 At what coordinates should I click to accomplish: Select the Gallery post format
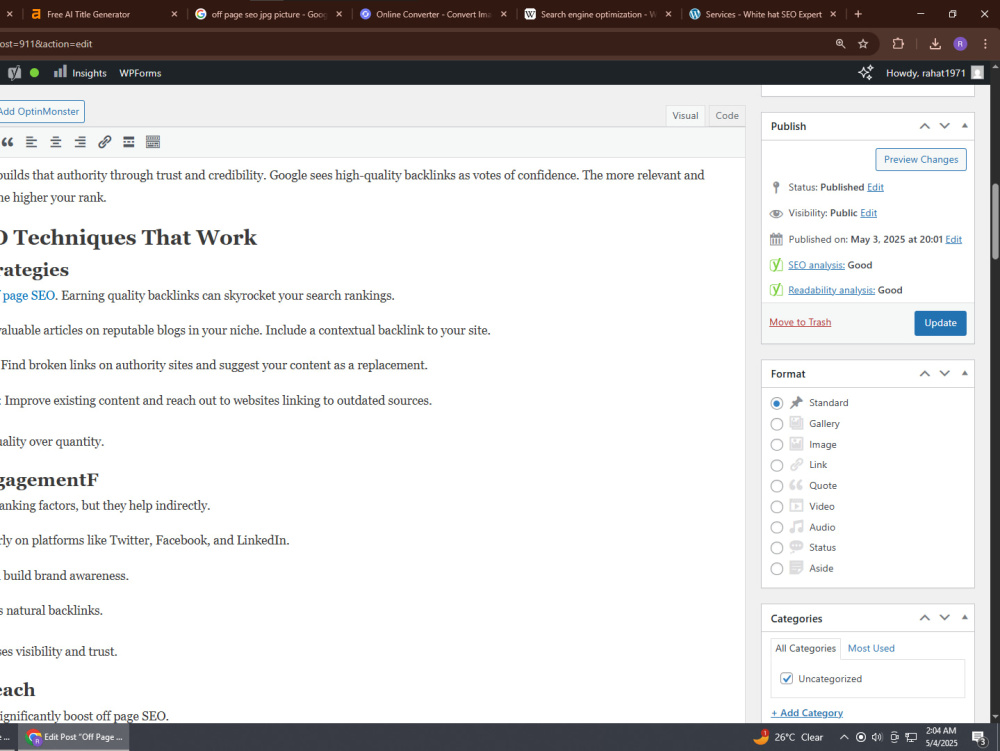(776, 424)
